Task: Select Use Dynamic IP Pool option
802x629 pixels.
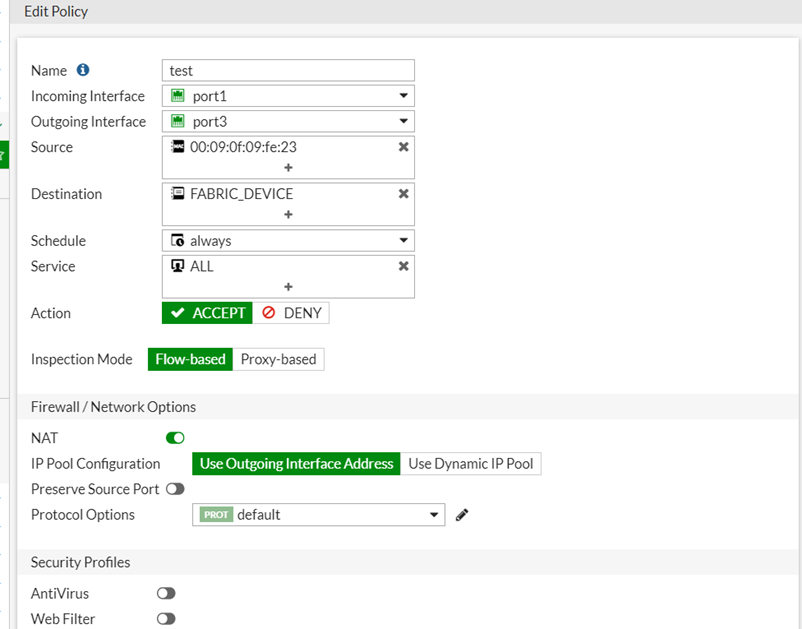Action: coord(470,464)
